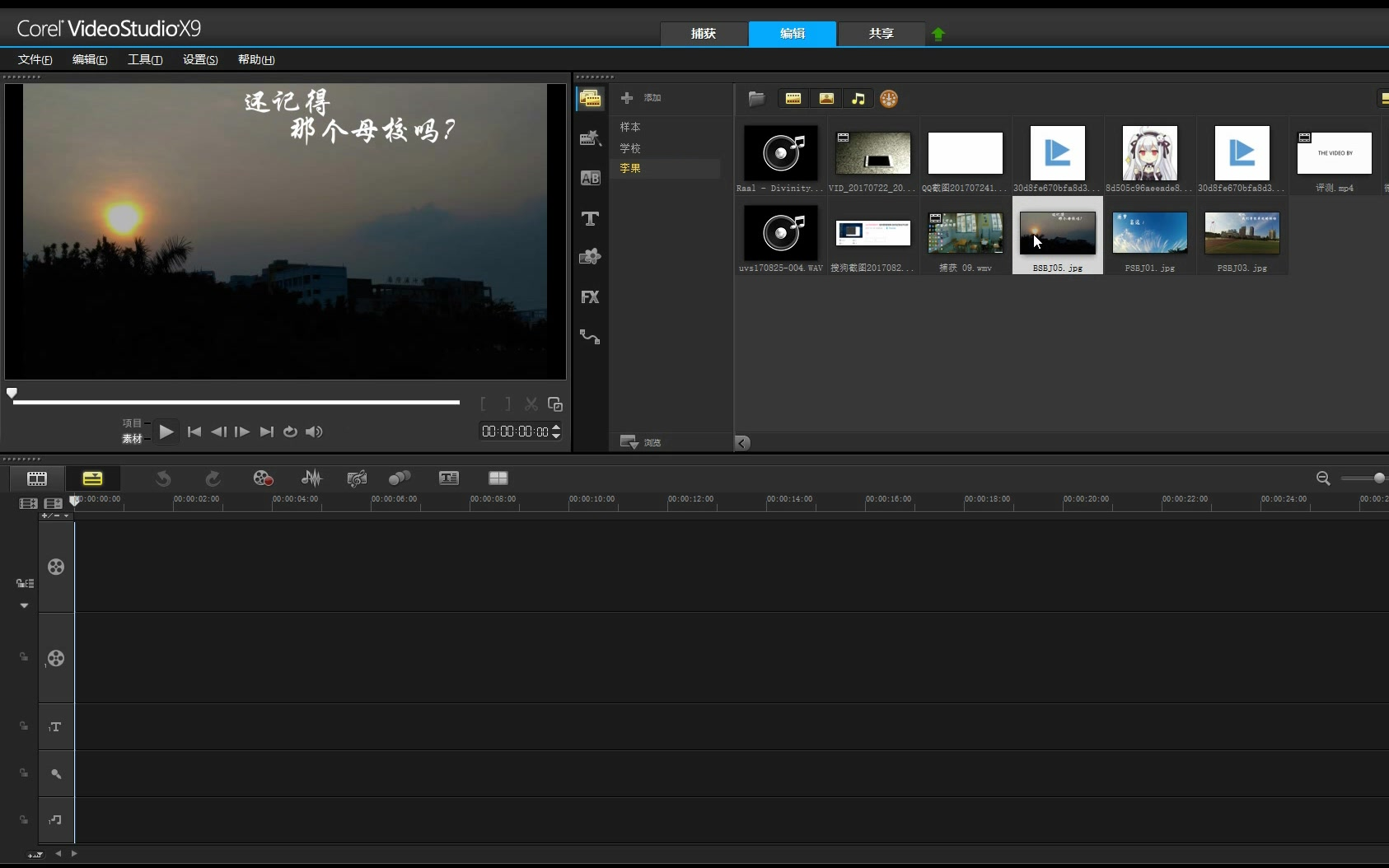This screenshot has width=1389, height=868.
Task: Toggle show videos in library
Action: (x=793, y=99)
